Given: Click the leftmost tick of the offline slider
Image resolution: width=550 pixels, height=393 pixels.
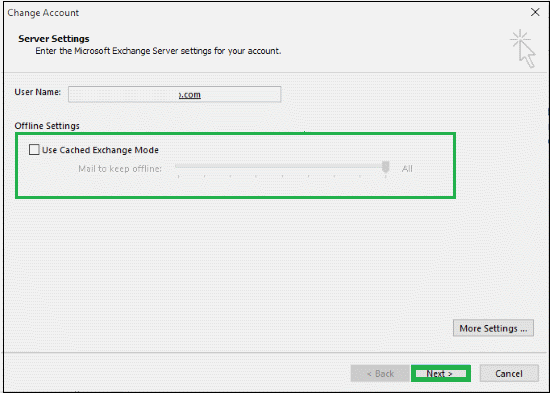Looking at the screenshot, I should click(x=179, y=176).
